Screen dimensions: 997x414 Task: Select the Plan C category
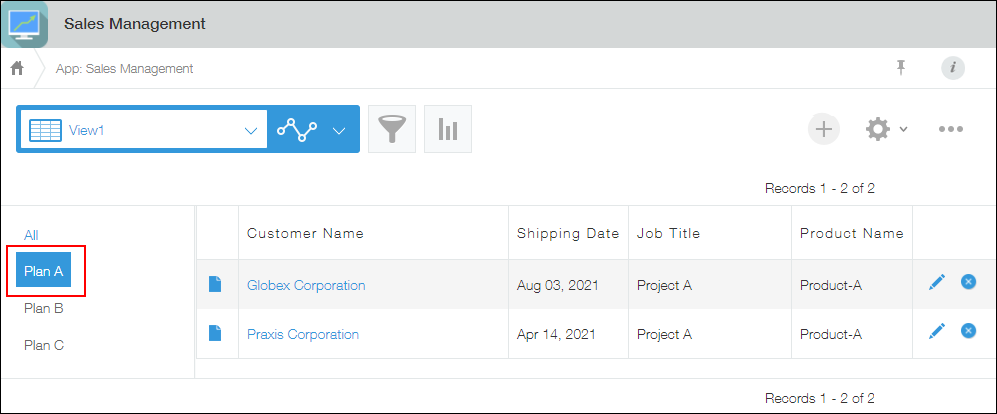point(44,345)
